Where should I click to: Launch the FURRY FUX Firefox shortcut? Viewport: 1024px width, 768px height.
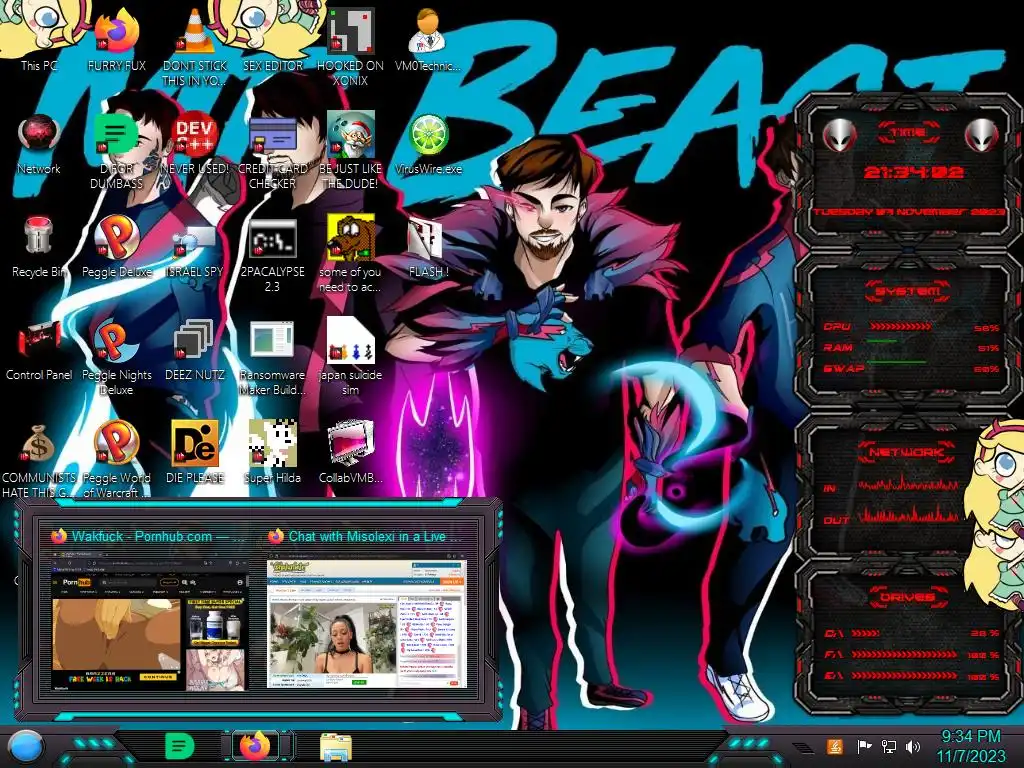pyautogui.click(x=116, y=39)
